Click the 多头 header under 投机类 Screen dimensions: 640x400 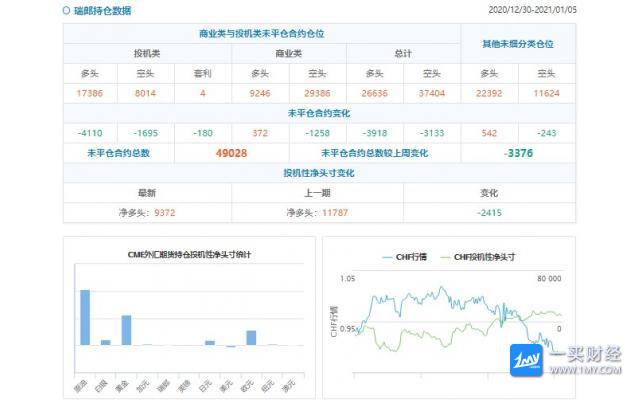[90, 73]
